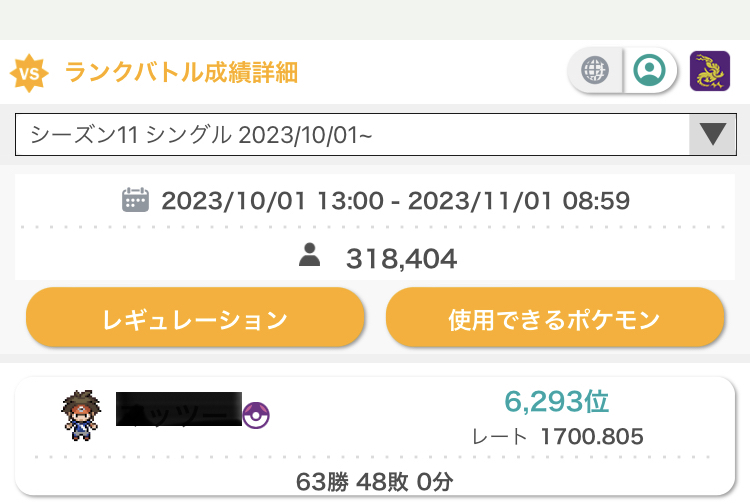Click the season dropdown arrow button
This screenshot has width=750, height=504.
tap(712, 134)
